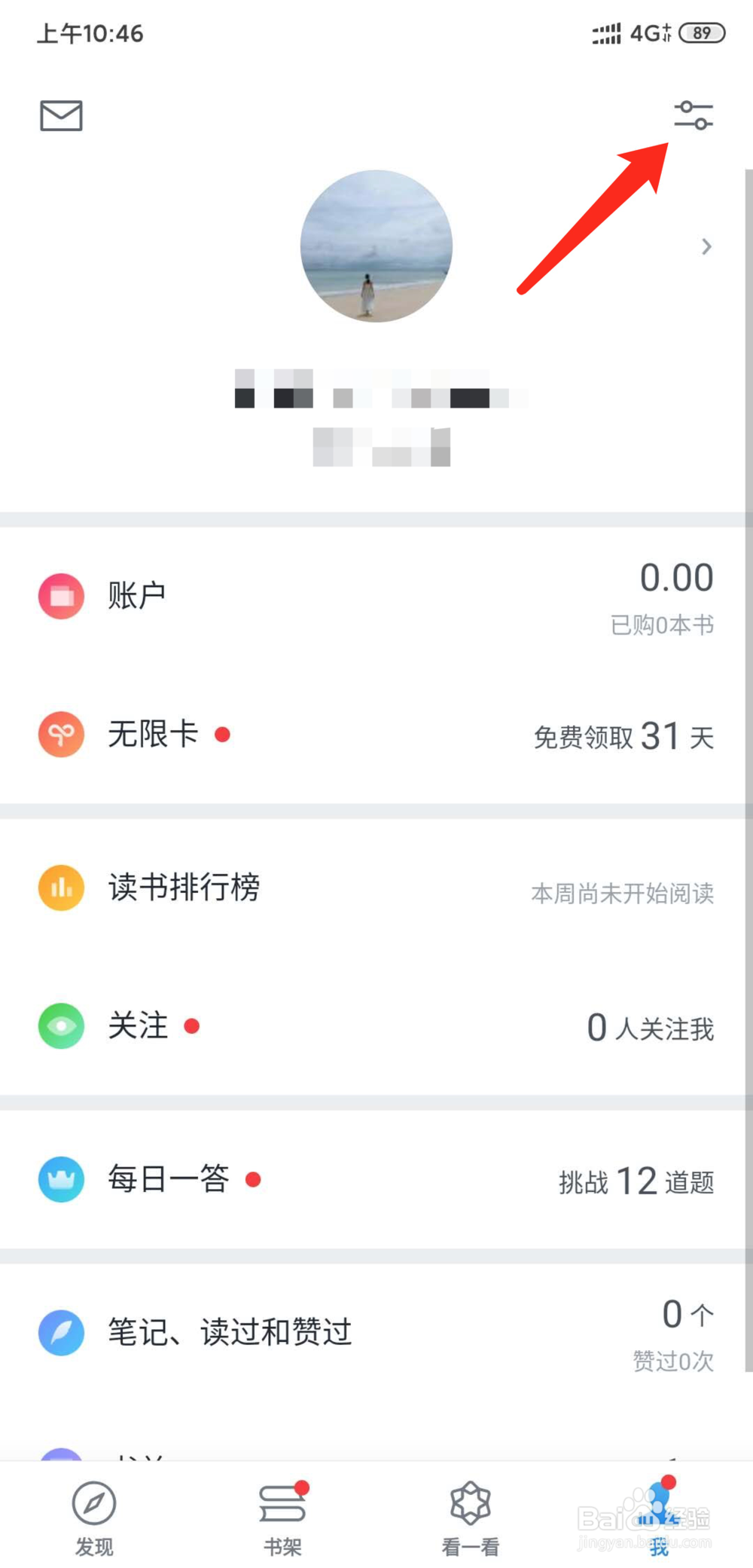Tap the beach profile avatar
The width and height of the screenshot is (753, 1568).
pyautogui.click(x=376, y=246)
